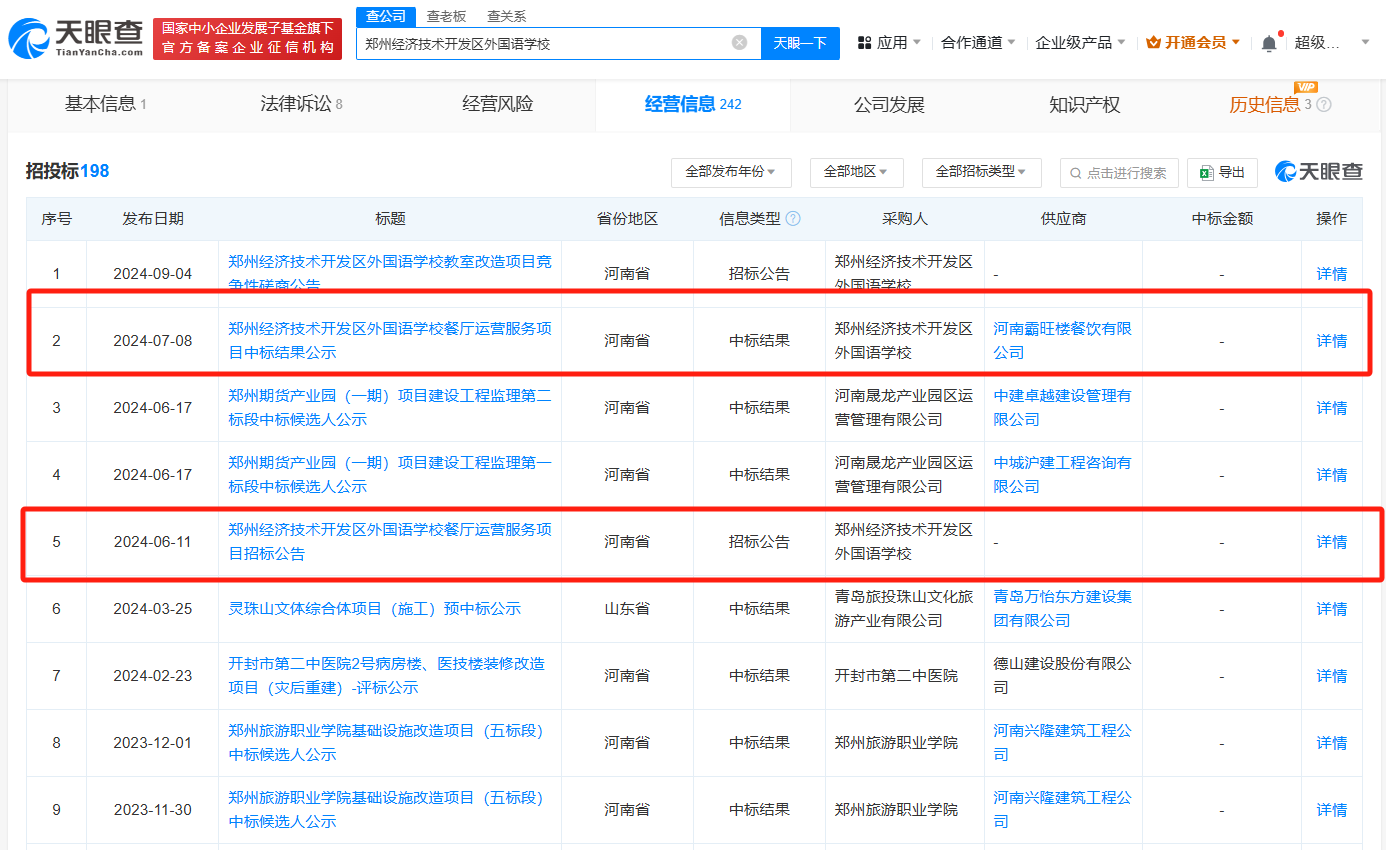Open the 历史信息 tab
Screen dimensions: 1386x850
1270,104
